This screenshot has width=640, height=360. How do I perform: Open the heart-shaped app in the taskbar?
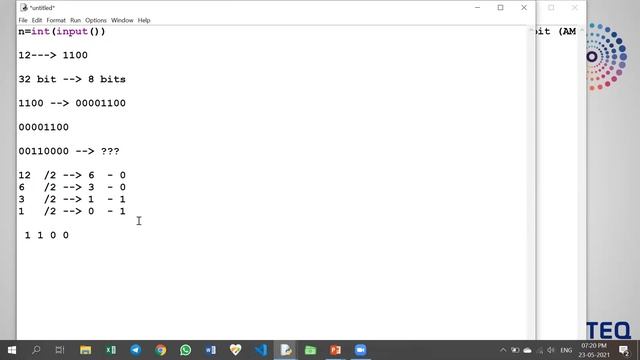click(236, 350)
